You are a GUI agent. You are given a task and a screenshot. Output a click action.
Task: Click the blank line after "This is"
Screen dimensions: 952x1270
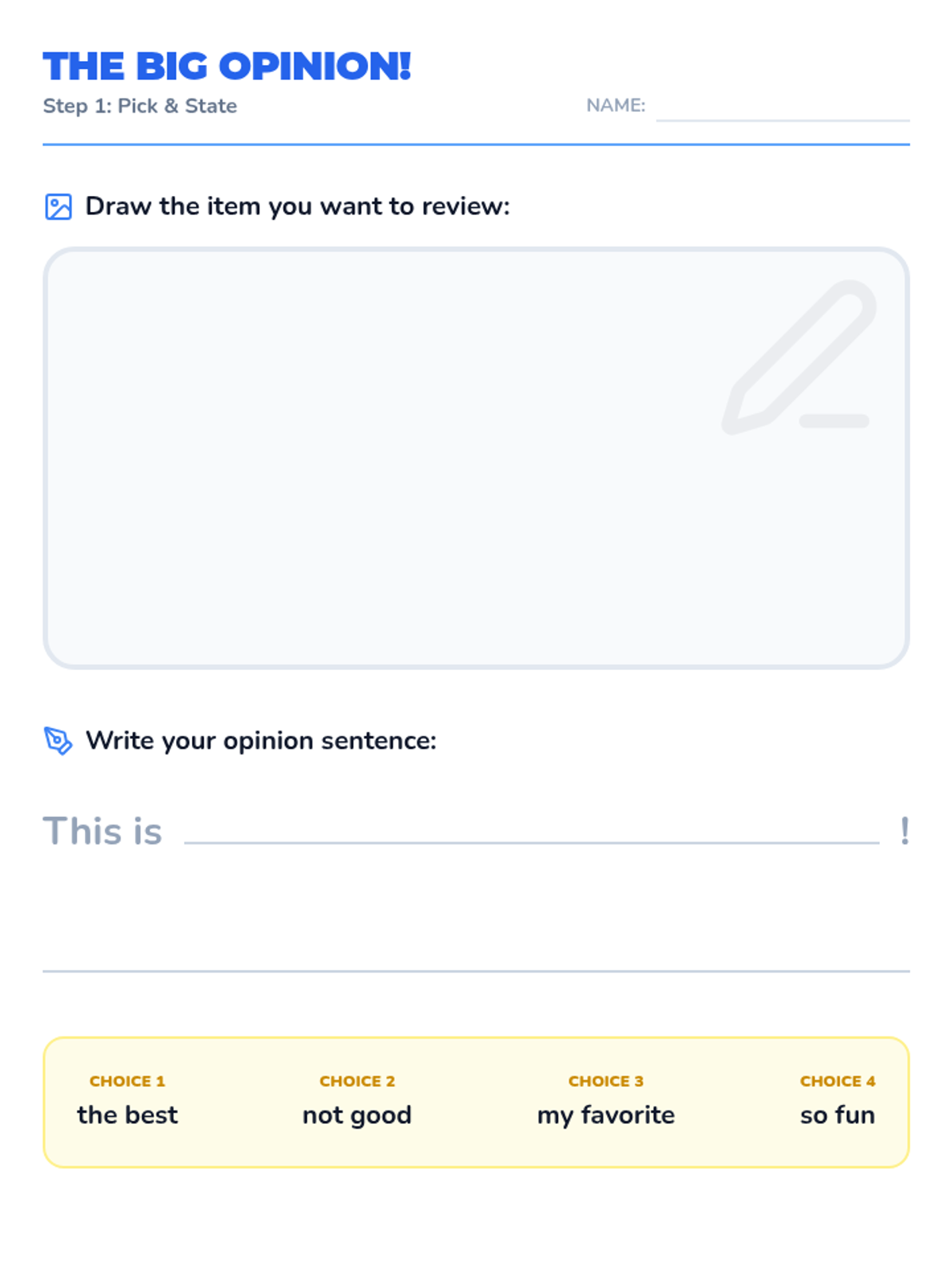point(532,833)
